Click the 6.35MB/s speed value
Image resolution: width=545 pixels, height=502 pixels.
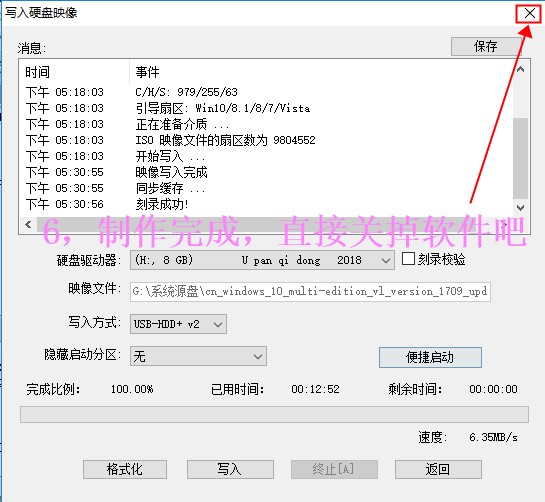(x=493, y=437)
